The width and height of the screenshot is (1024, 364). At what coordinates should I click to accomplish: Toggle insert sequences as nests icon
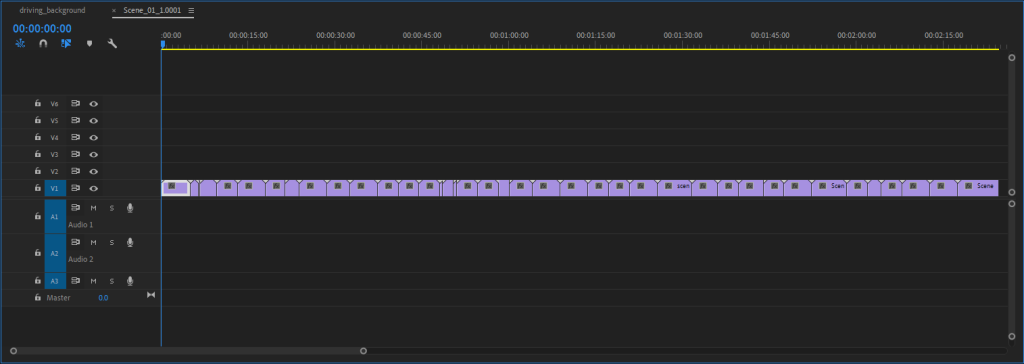pyautogui.click(x=20, y=44)
